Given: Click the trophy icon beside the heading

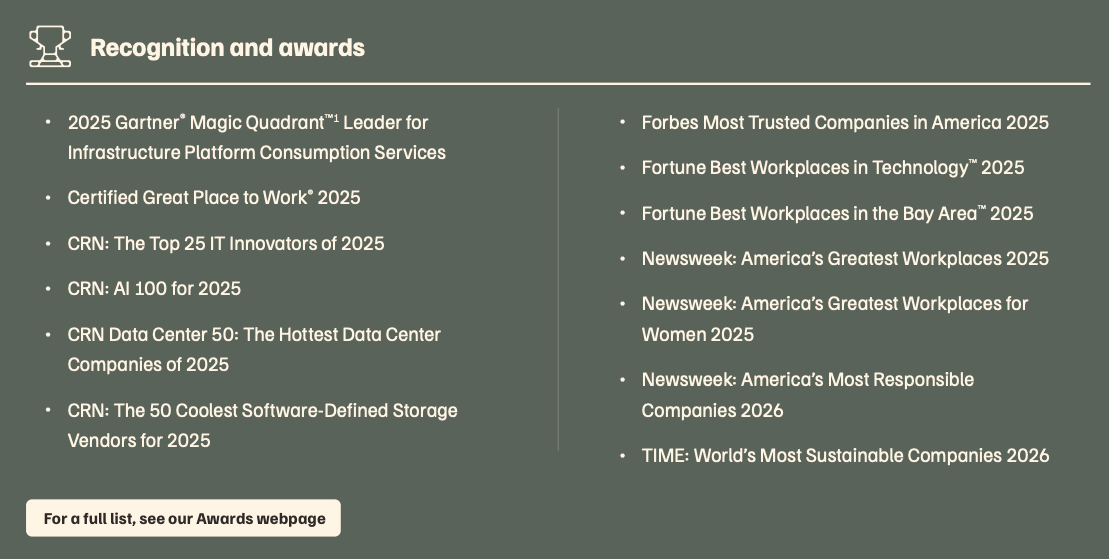Looking at the screenshot, I should (50, 47).
